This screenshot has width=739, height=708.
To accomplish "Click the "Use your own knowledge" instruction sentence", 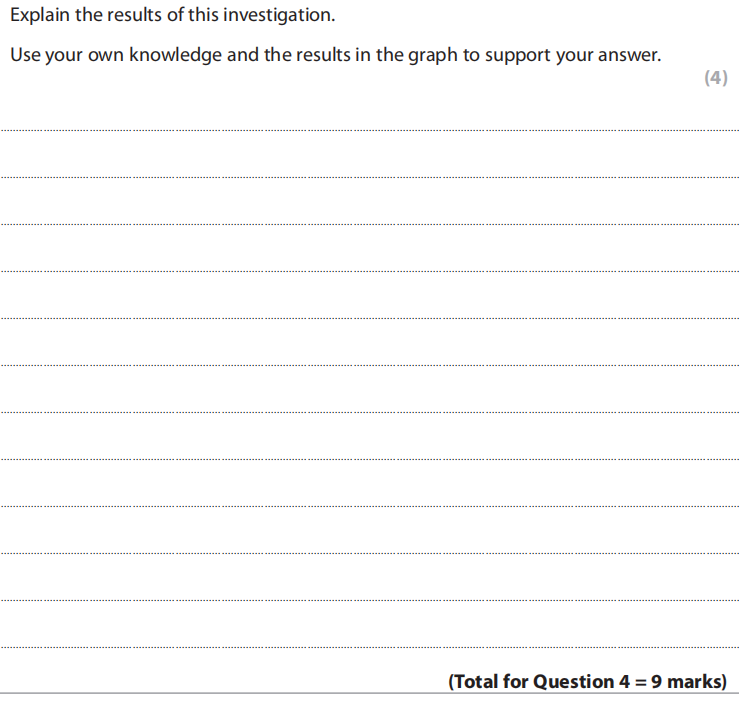I will (335, 55).
